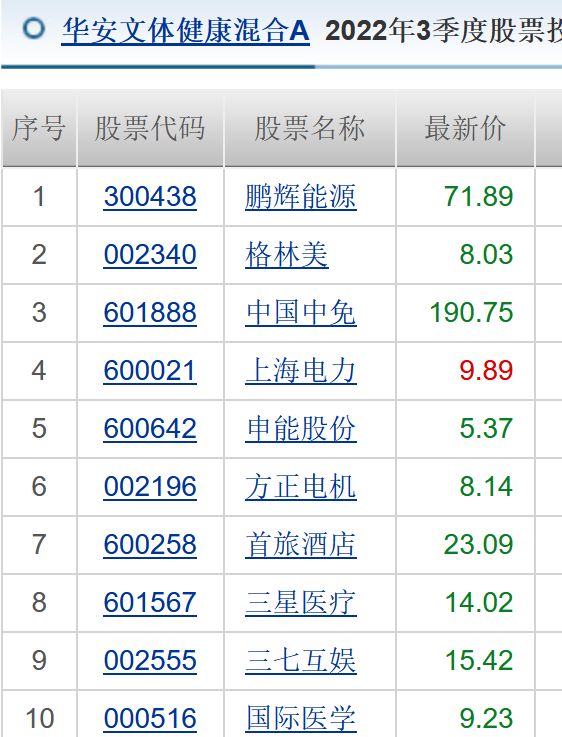This screenshot has width=562, height=737.
Task: Open stock code 002555 link
Action: [x=150, y=660]
